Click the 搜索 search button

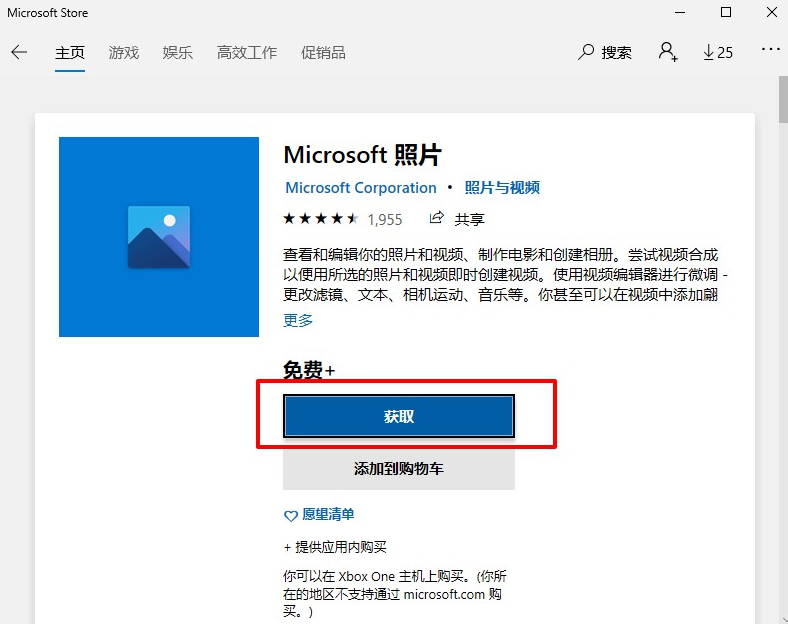605,52
